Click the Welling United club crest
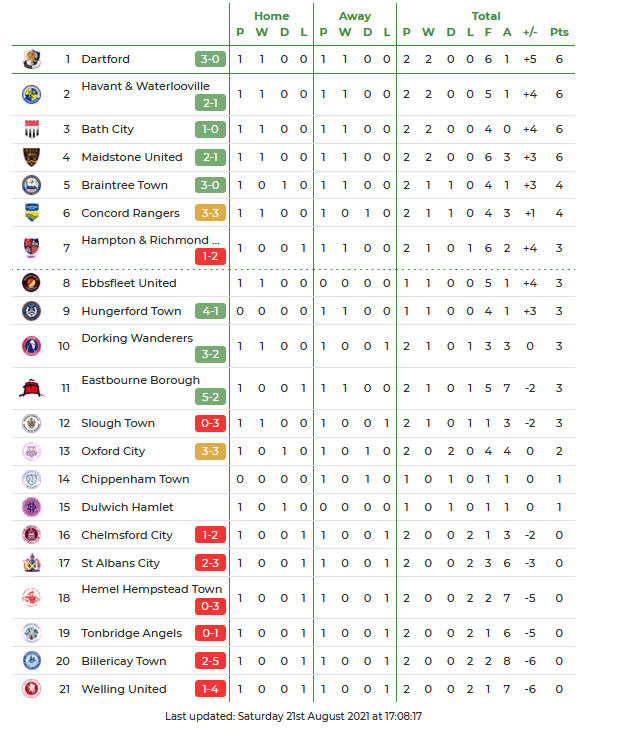This screenshot has width=620, height=733. [31, 689]
